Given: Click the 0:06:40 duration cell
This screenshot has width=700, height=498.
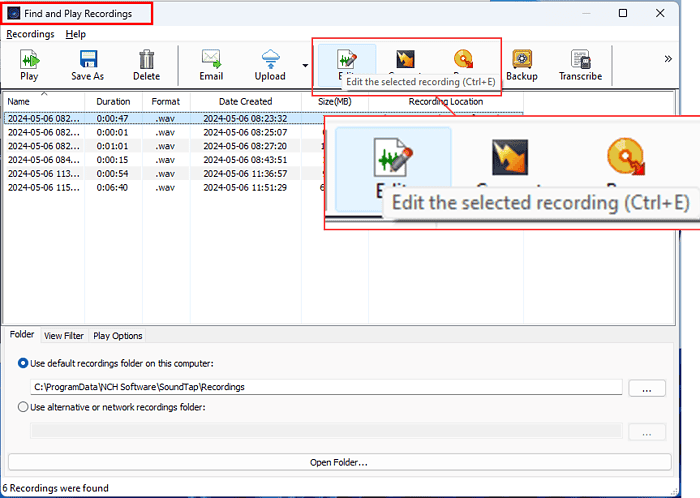Looking at the screenshot, I should (112, 187).
